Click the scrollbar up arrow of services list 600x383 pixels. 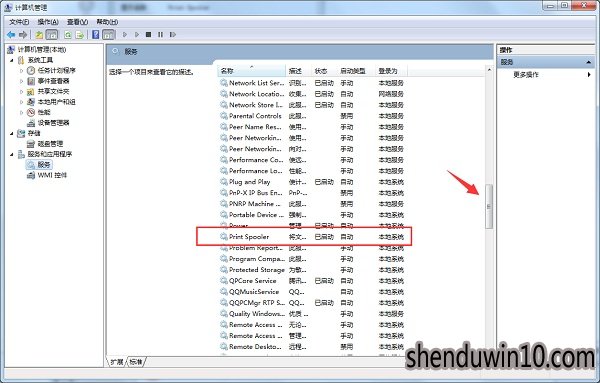(x=489, y=70)
